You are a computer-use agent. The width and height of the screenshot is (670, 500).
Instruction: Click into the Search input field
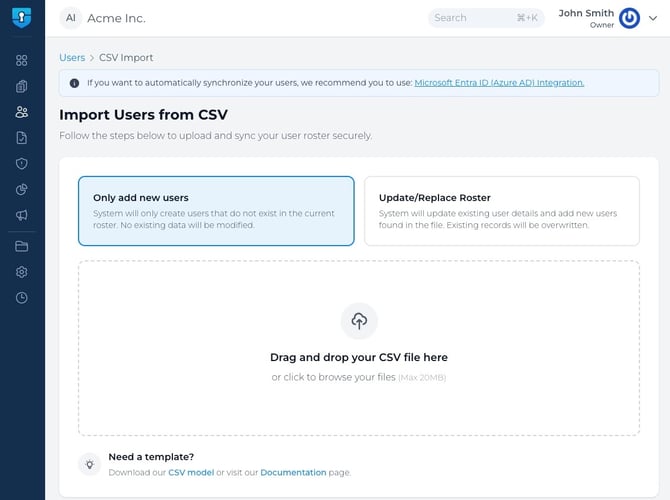[475, 18]
